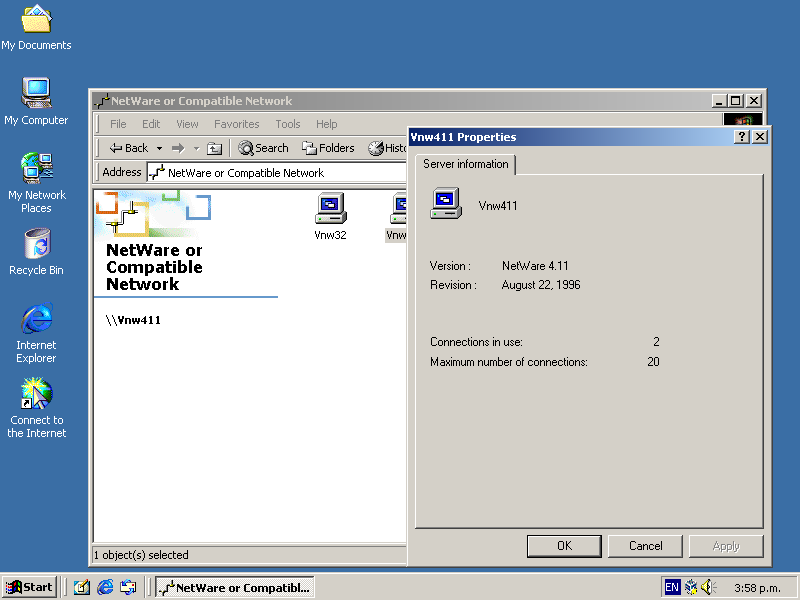Viewport: 800px width, 600px height.
Task: Click the Address bar field
Action: (x=277, y=172)
